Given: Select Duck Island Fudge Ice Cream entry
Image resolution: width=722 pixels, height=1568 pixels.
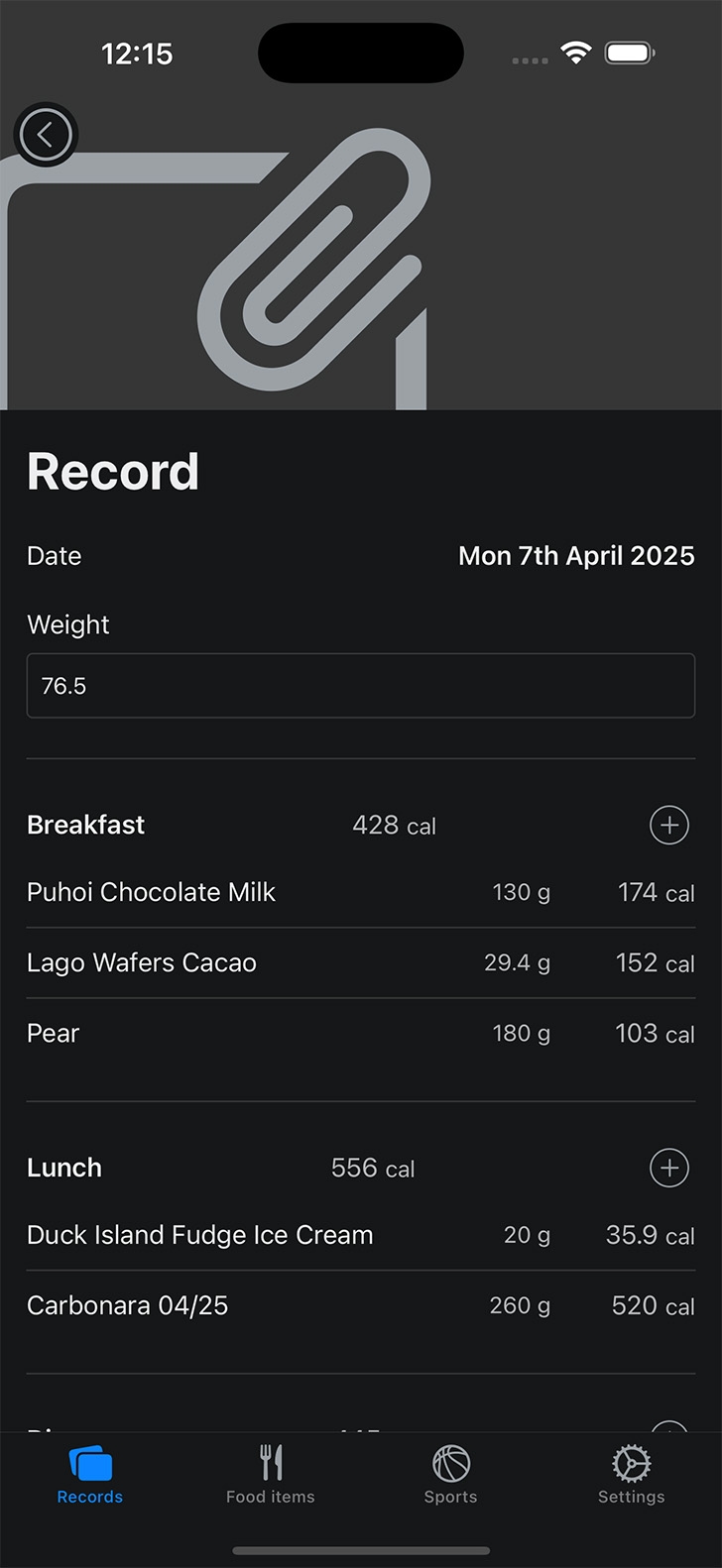Looking at the screenshot, I should point(361,1235).
